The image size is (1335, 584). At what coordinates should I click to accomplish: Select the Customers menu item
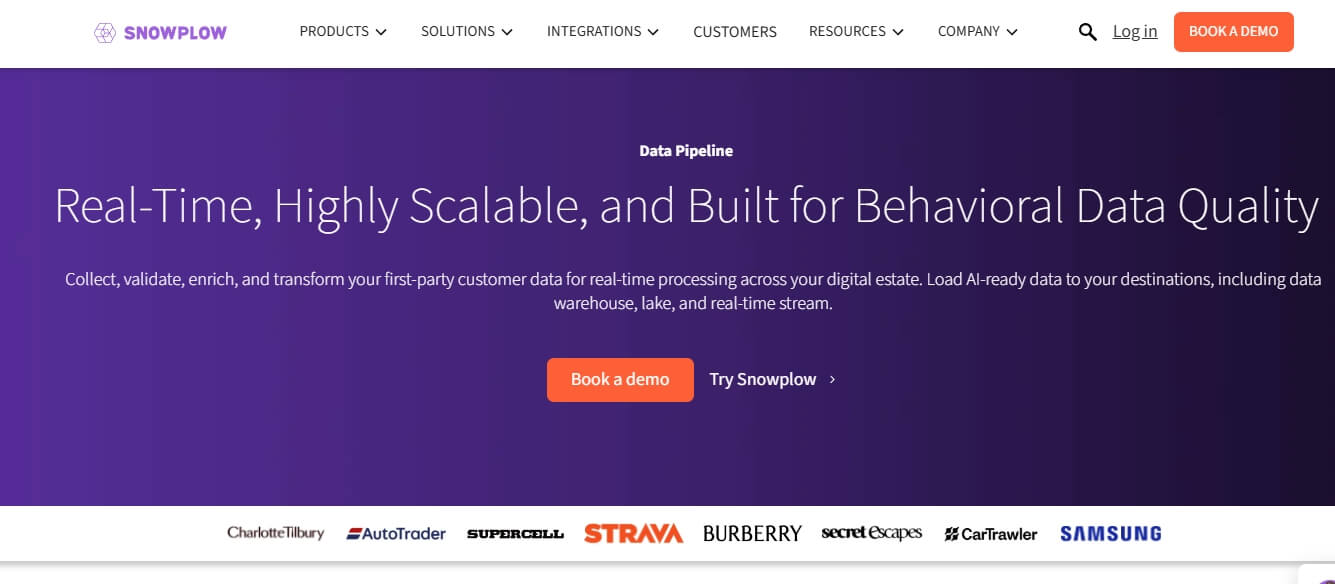(x=734, y=31)
